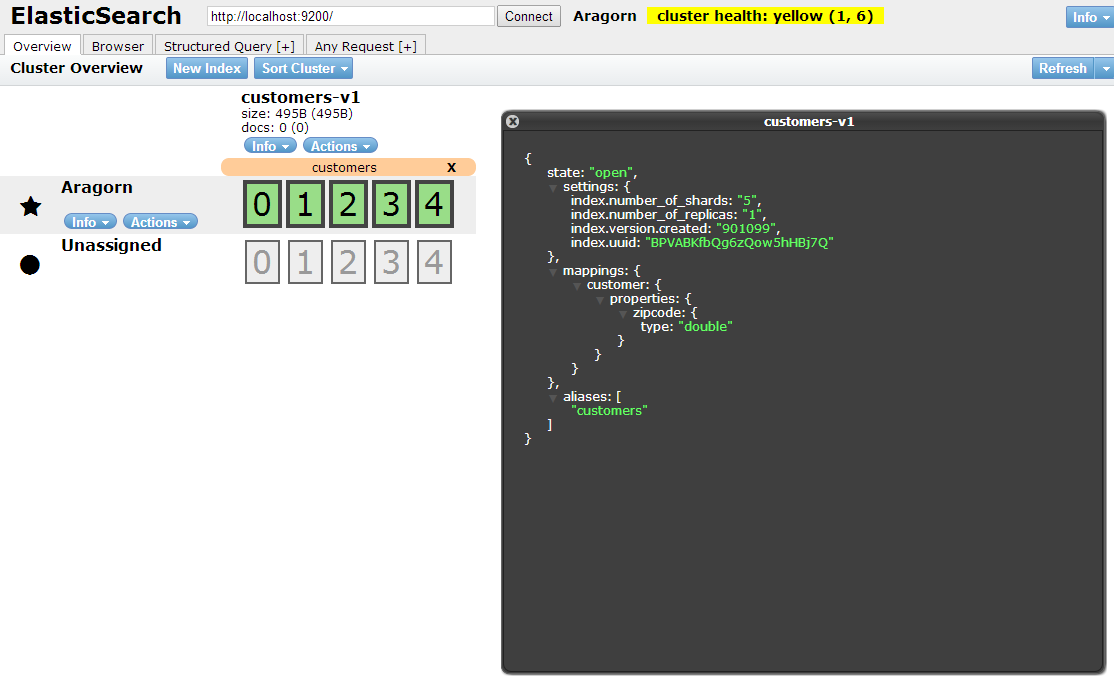Close the customers-v1 info dialog

pyautogui.click(x=512, y=121)
